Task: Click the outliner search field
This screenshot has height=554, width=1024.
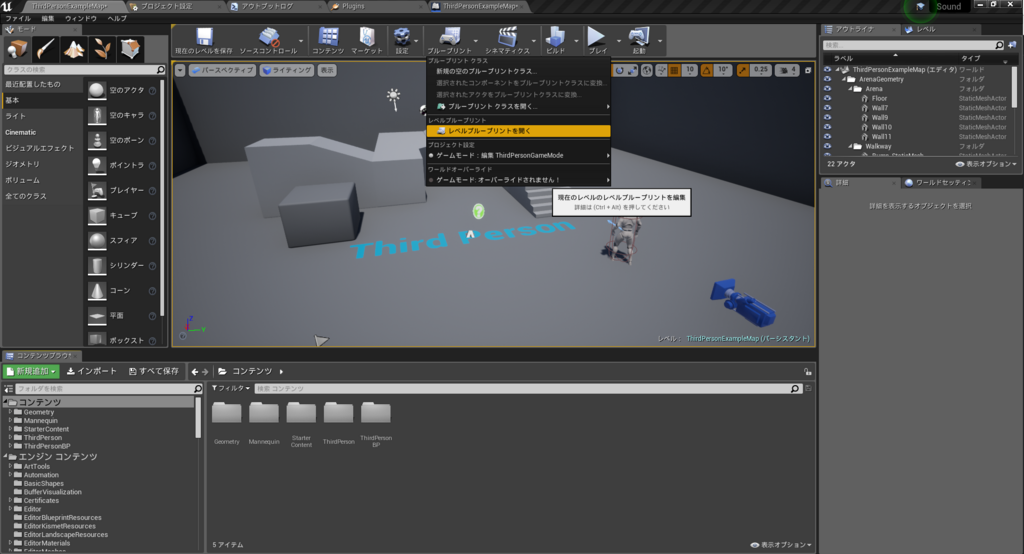Action: pyautogui.click(x=912, y=45)
